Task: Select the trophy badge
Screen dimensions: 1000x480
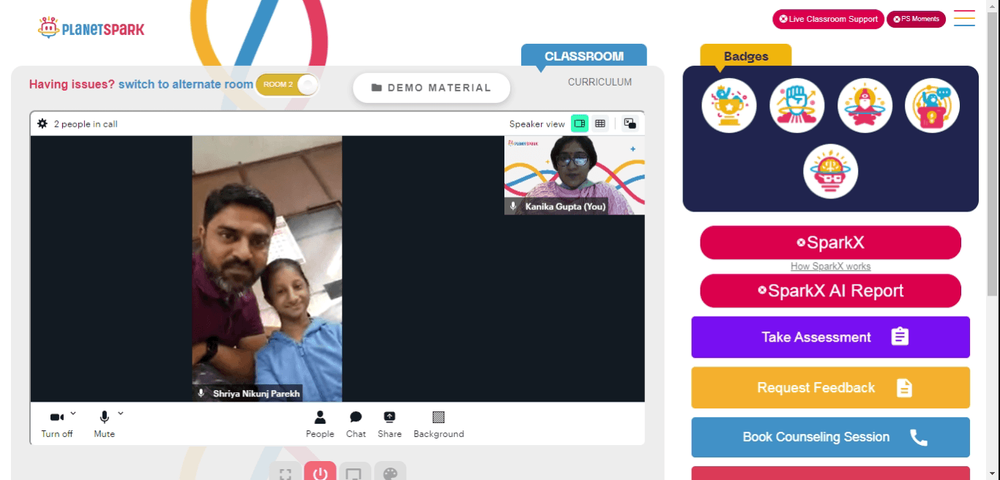Action: (729, 106)
